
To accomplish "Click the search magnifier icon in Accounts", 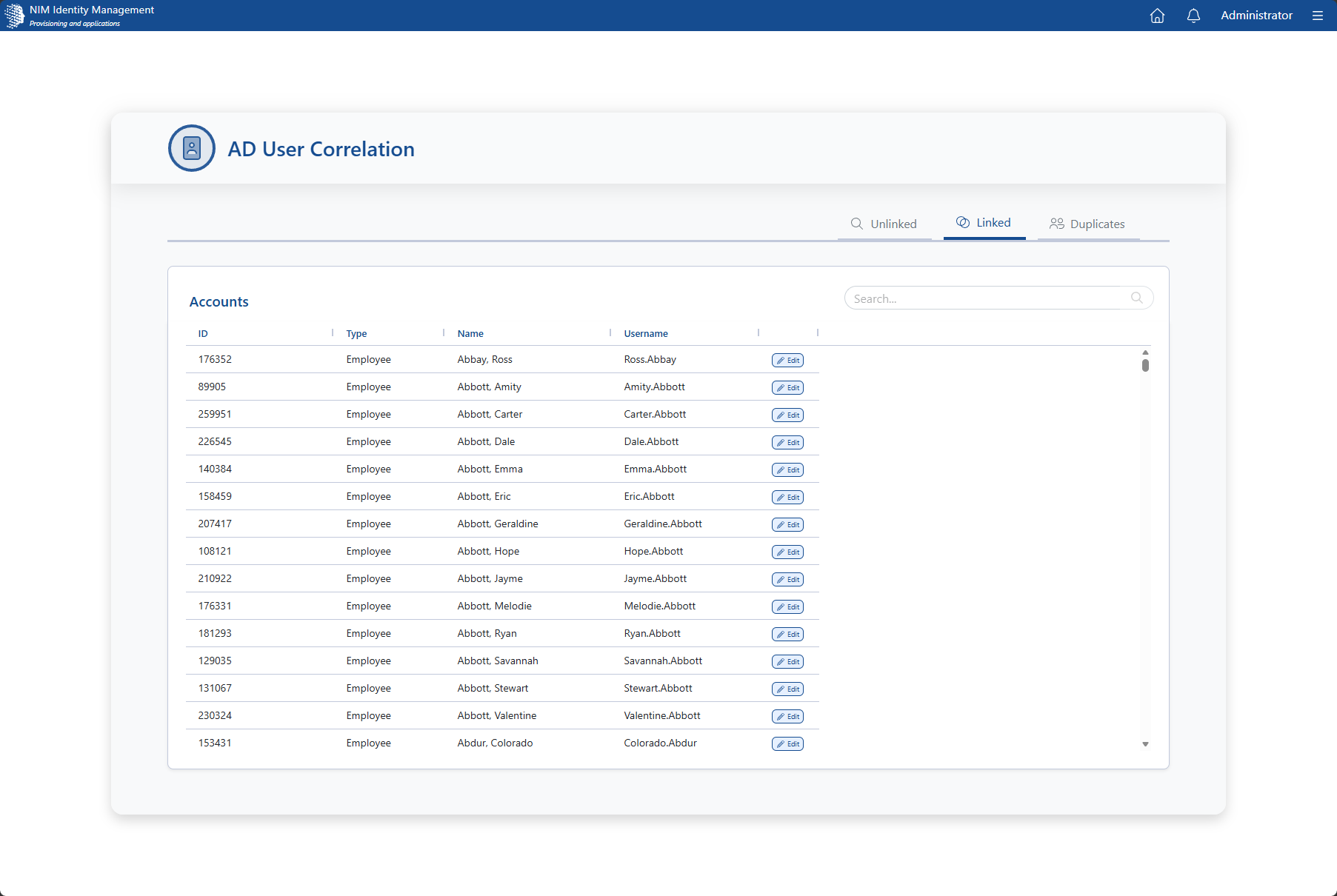I will point(1136,298).
